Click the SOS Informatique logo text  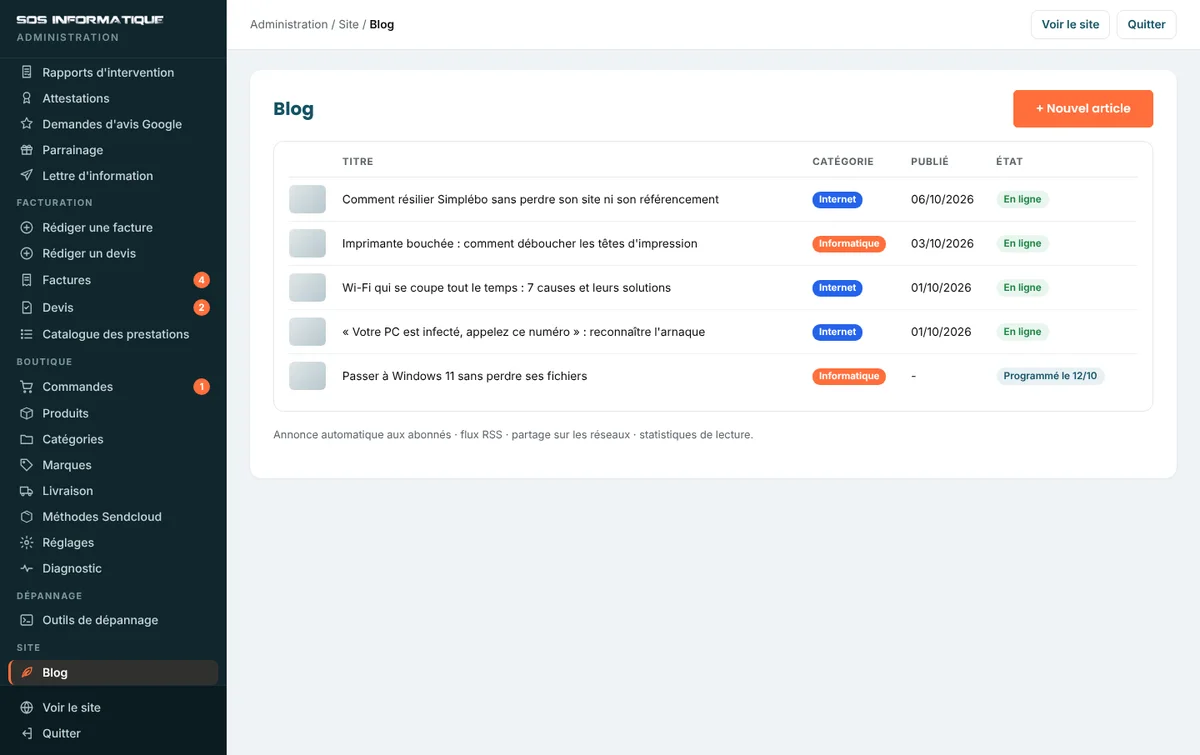click(90, 20)
